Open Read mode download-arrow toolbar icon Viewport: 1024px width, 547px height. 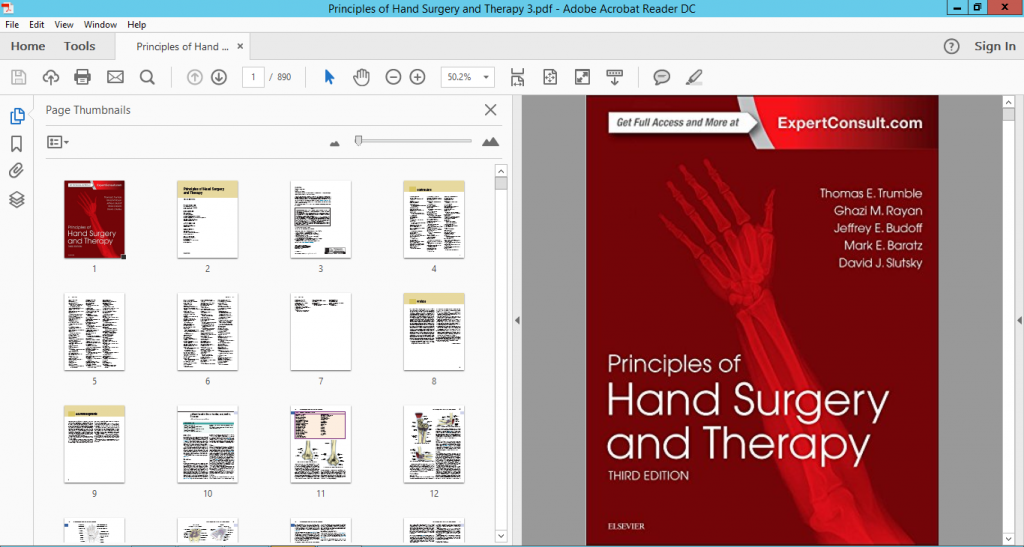(x=615, y=77)
